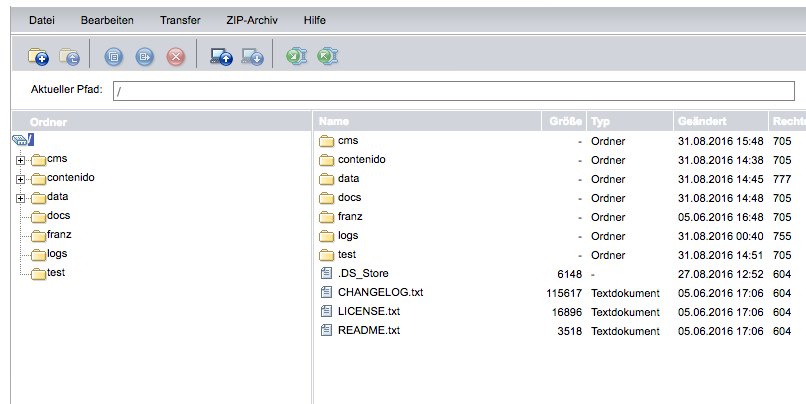Click the second green ZIP archive icon
The height and width of the screenshot is (404, 806).
[326, 57]
